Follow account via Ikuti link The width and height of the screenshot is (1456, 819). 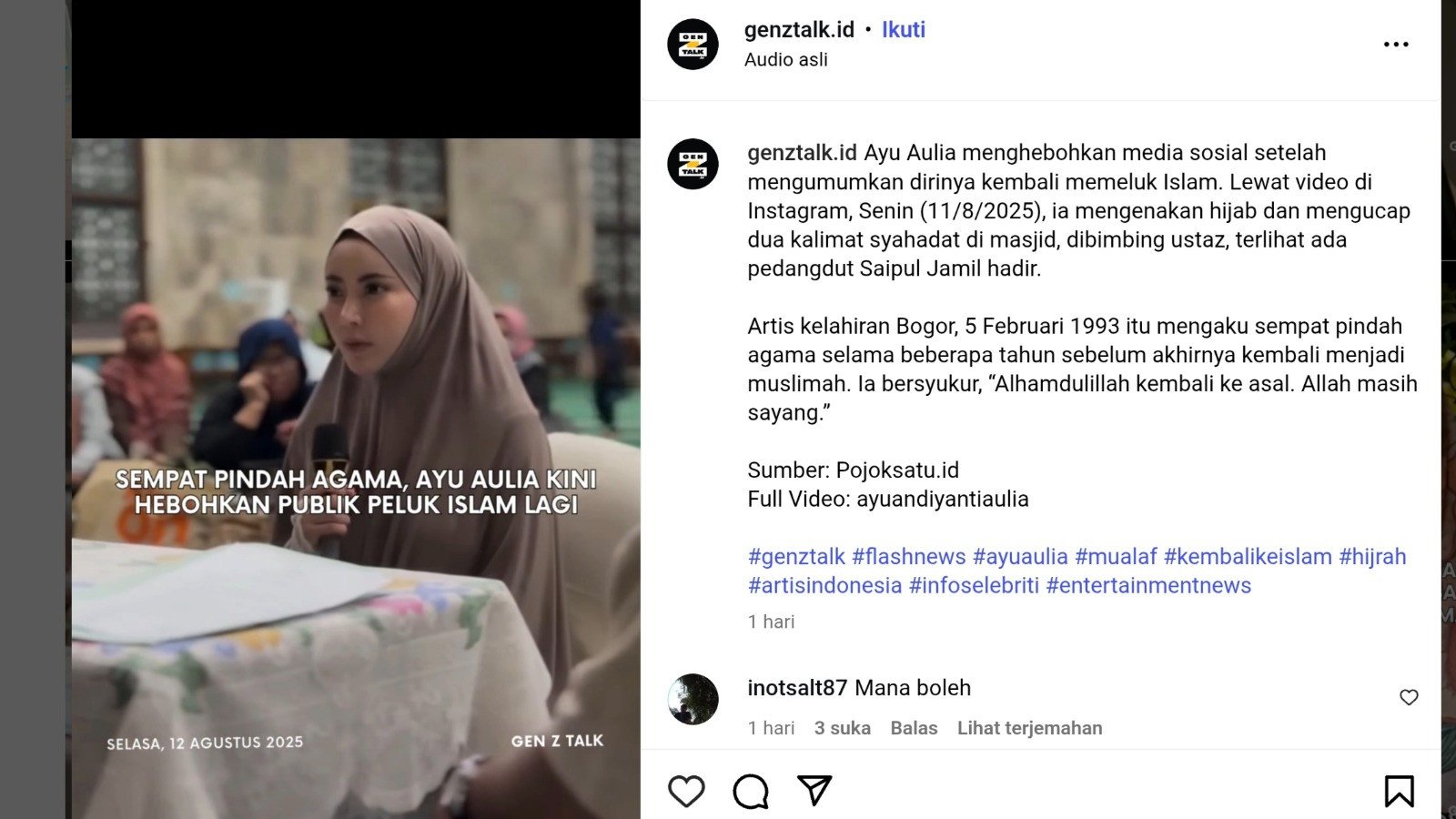[903, 30]
